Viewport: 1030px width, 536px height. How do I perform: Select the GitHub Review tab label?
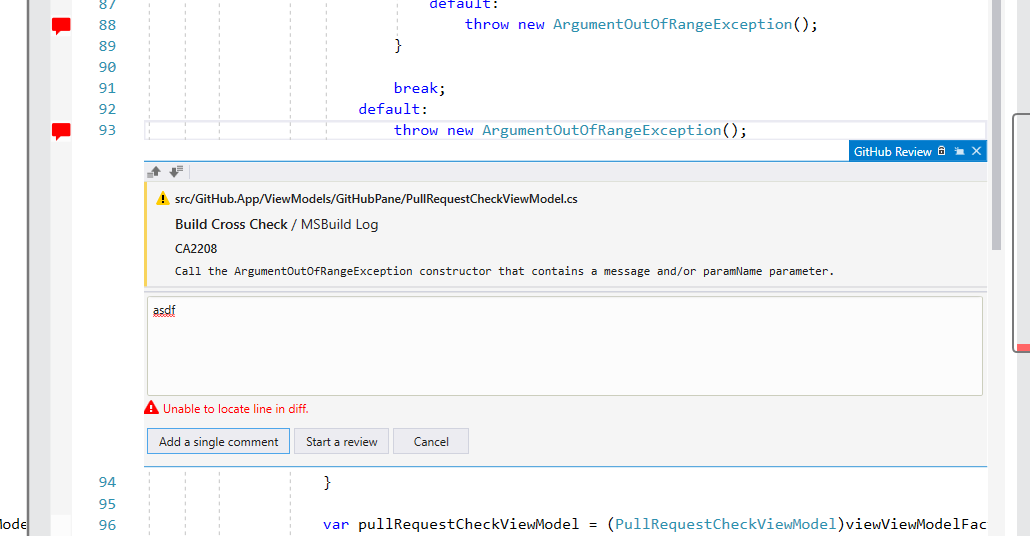click(892, 152)
